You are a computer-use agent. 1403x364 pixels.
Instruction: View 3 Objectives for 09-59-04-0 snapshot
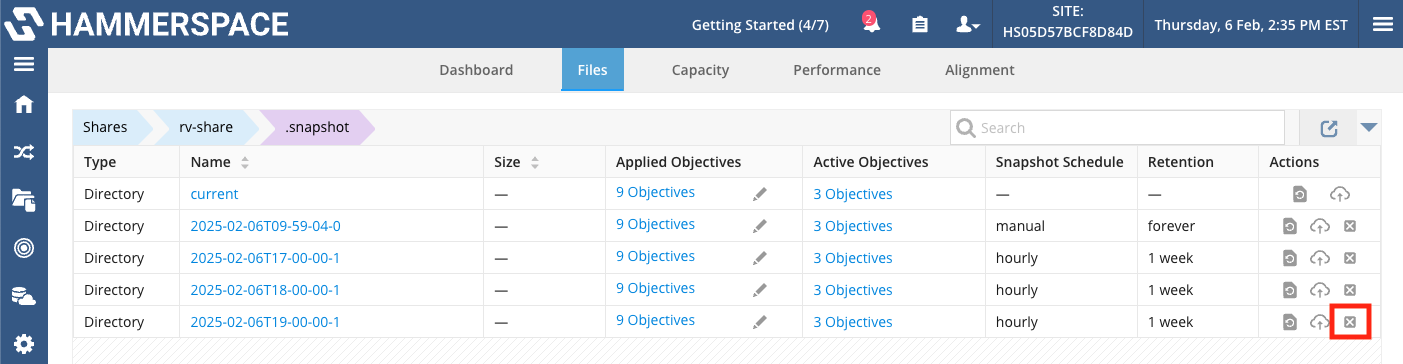click(x=853, y=226)
